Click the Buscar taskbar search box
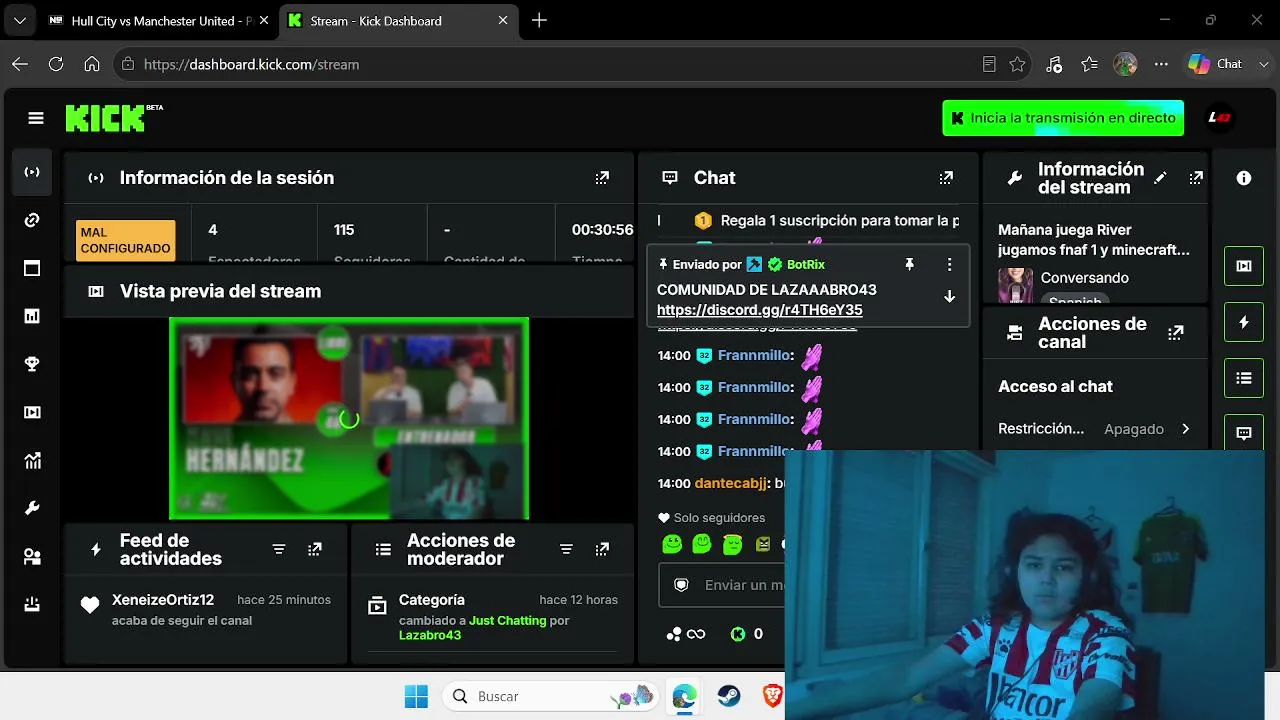 click(x=551, y=696)
